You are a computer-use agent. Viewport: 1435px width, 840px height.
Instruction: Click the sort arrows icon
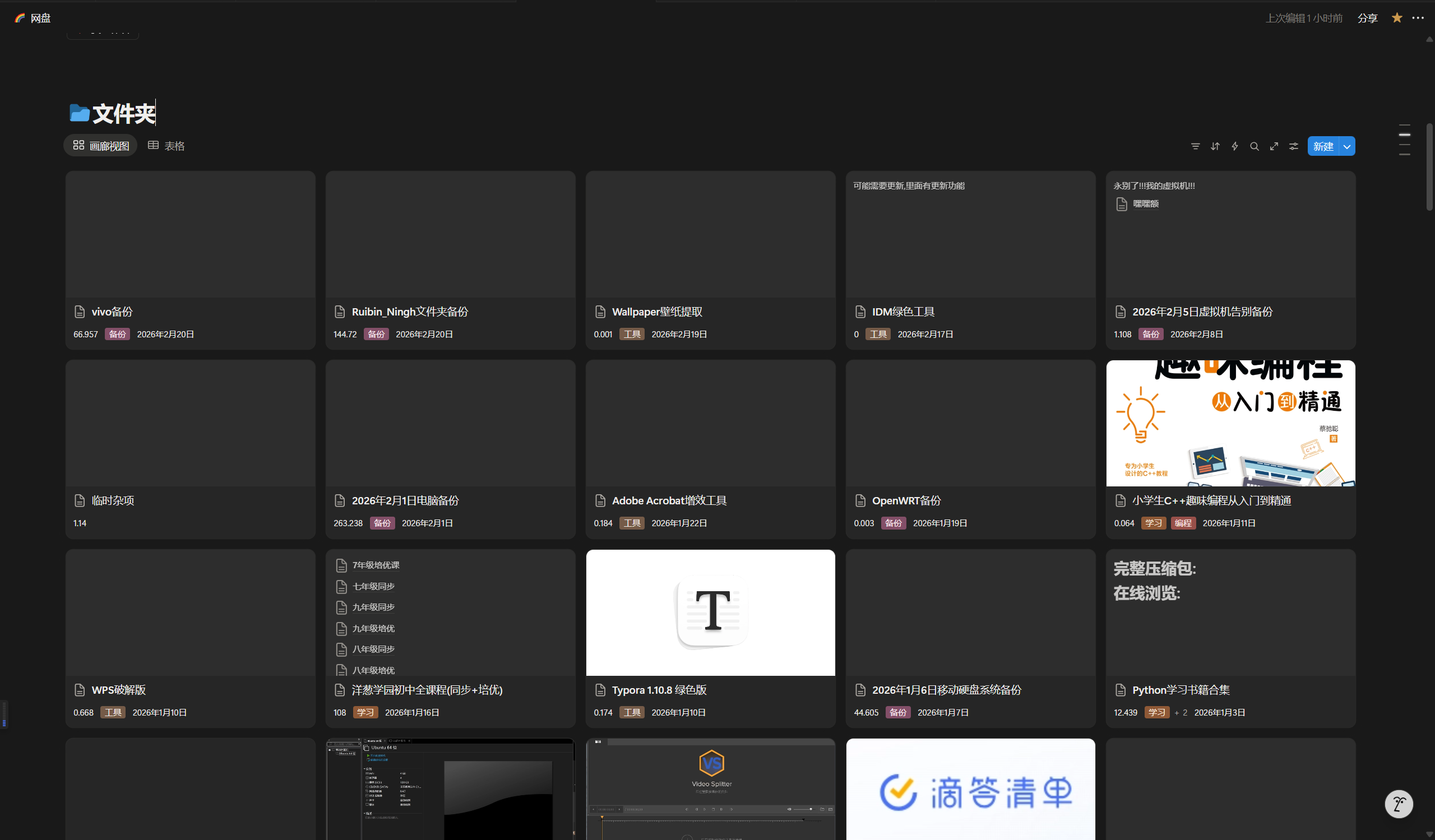pyautogui.click(x=1215, y=146)
